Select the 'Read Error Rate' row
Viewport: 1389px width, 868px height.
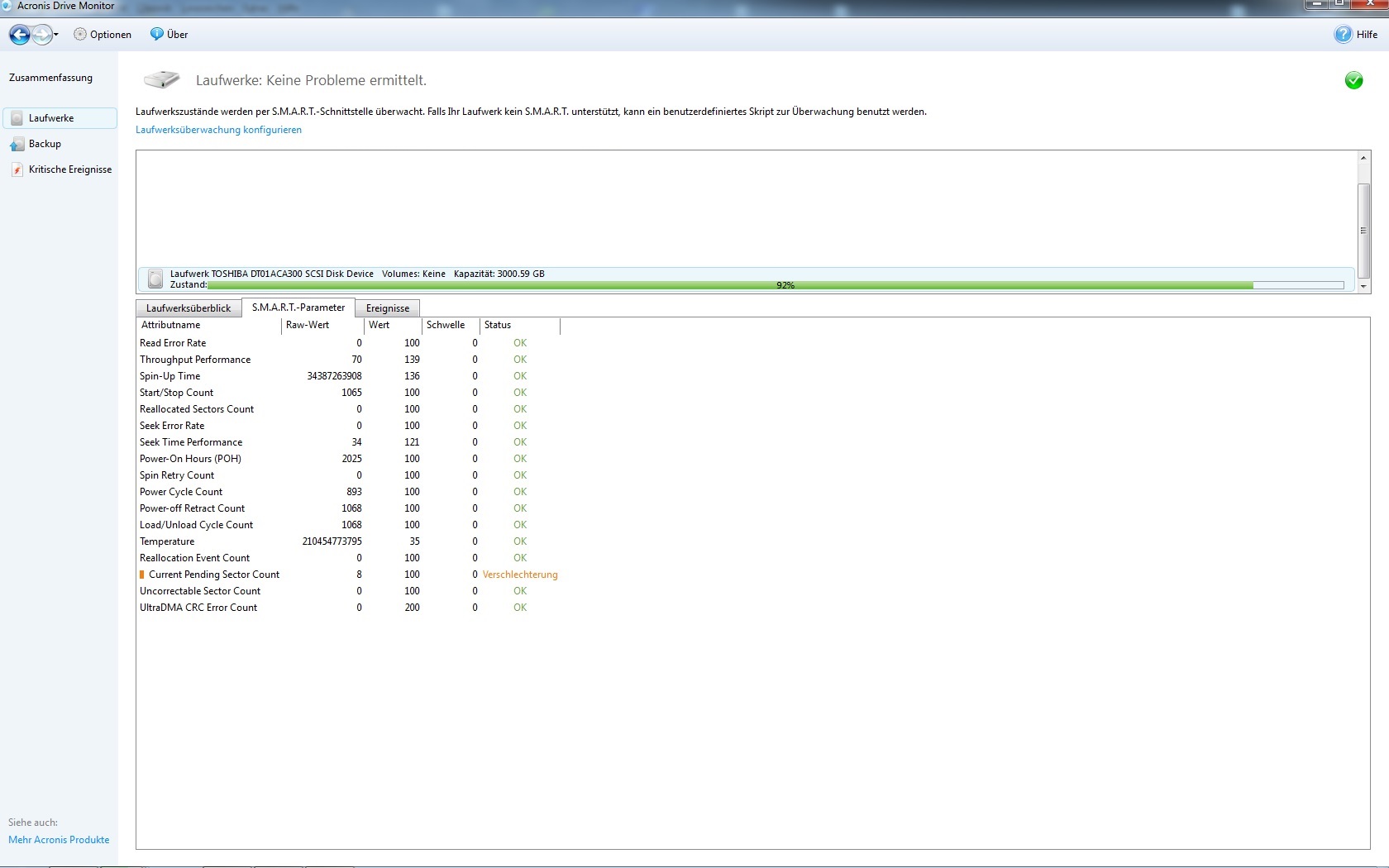348,343
